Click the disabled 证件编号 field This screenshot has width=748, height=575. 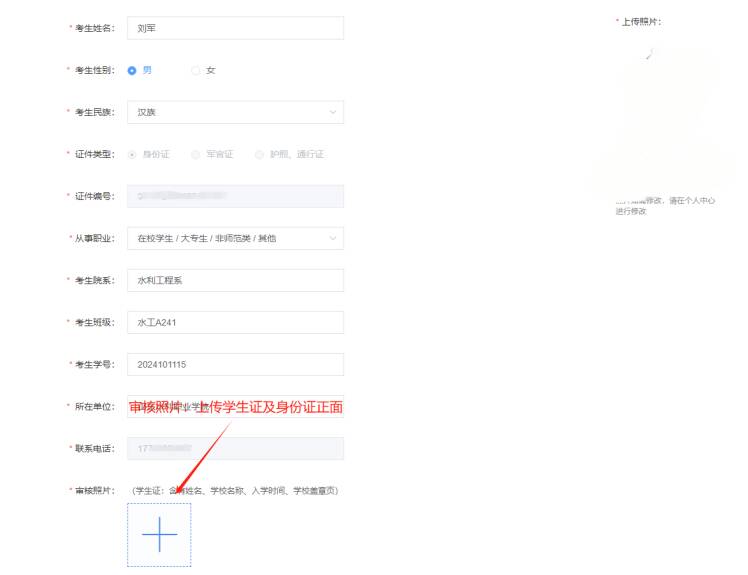pos(235,196)
